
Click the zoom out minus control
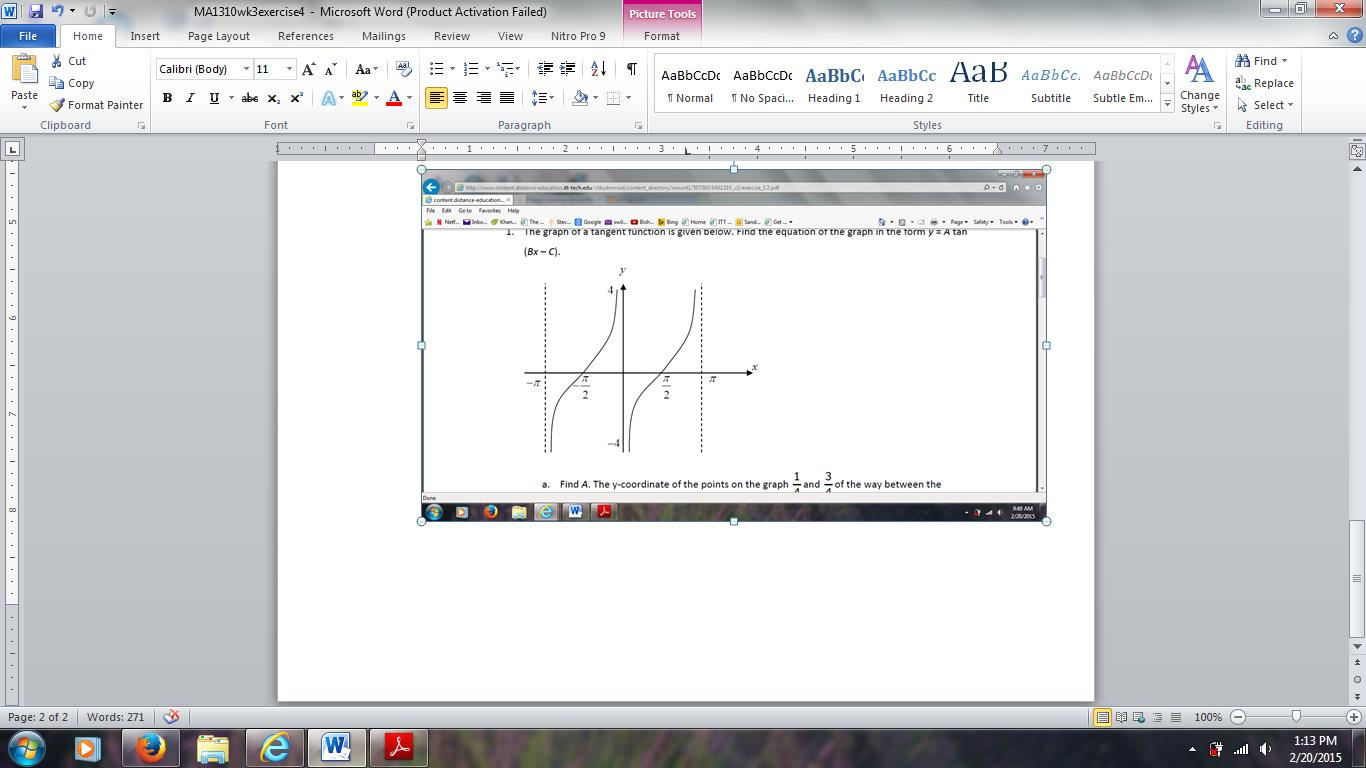pyautogui.click(x=1237, y=717)
